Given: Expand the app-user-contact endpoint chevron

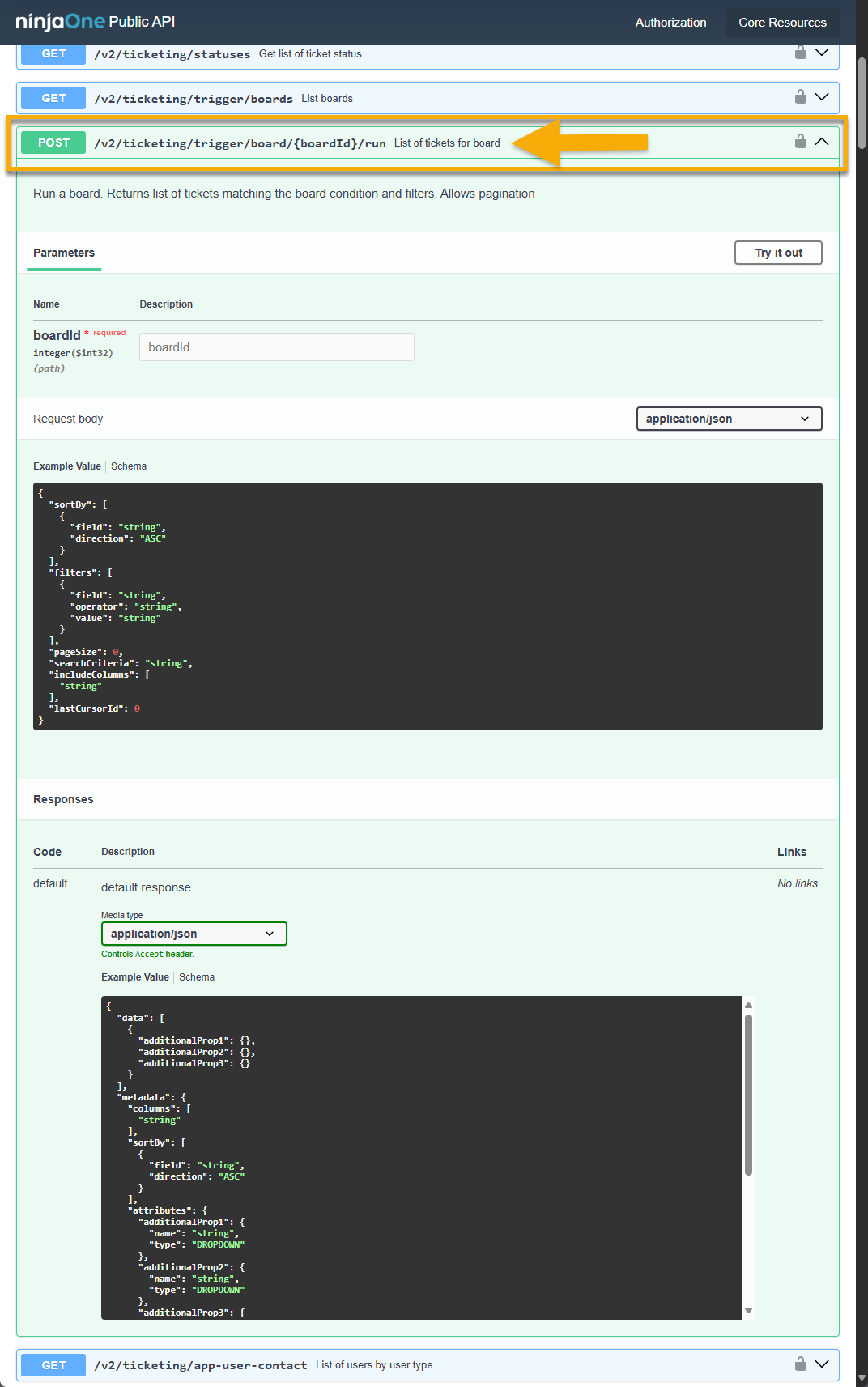Looking at the screenshot, I should [x=822, y=1364].
